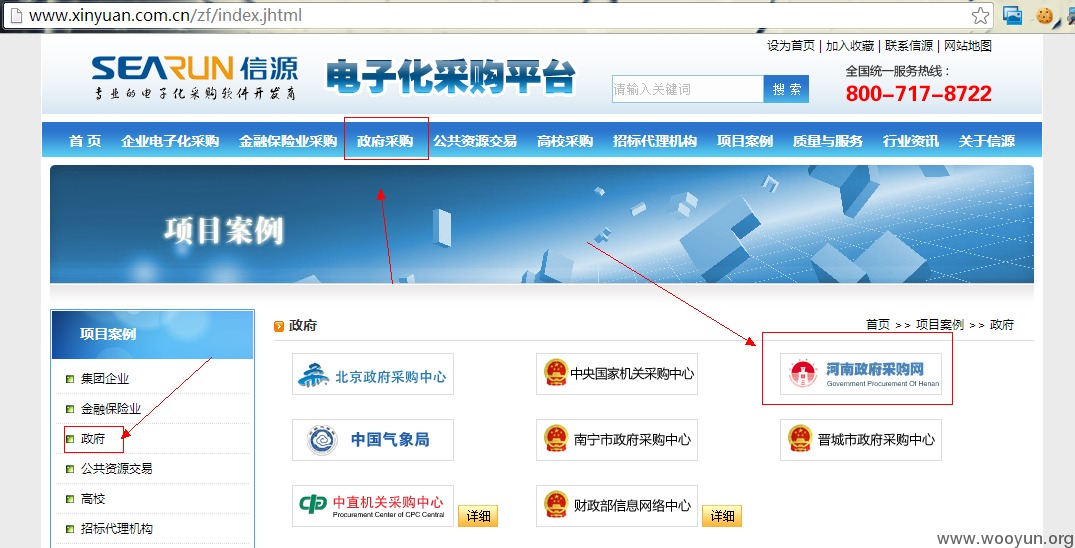Open 政府采购 navigation item

click(x=385, y=141)
